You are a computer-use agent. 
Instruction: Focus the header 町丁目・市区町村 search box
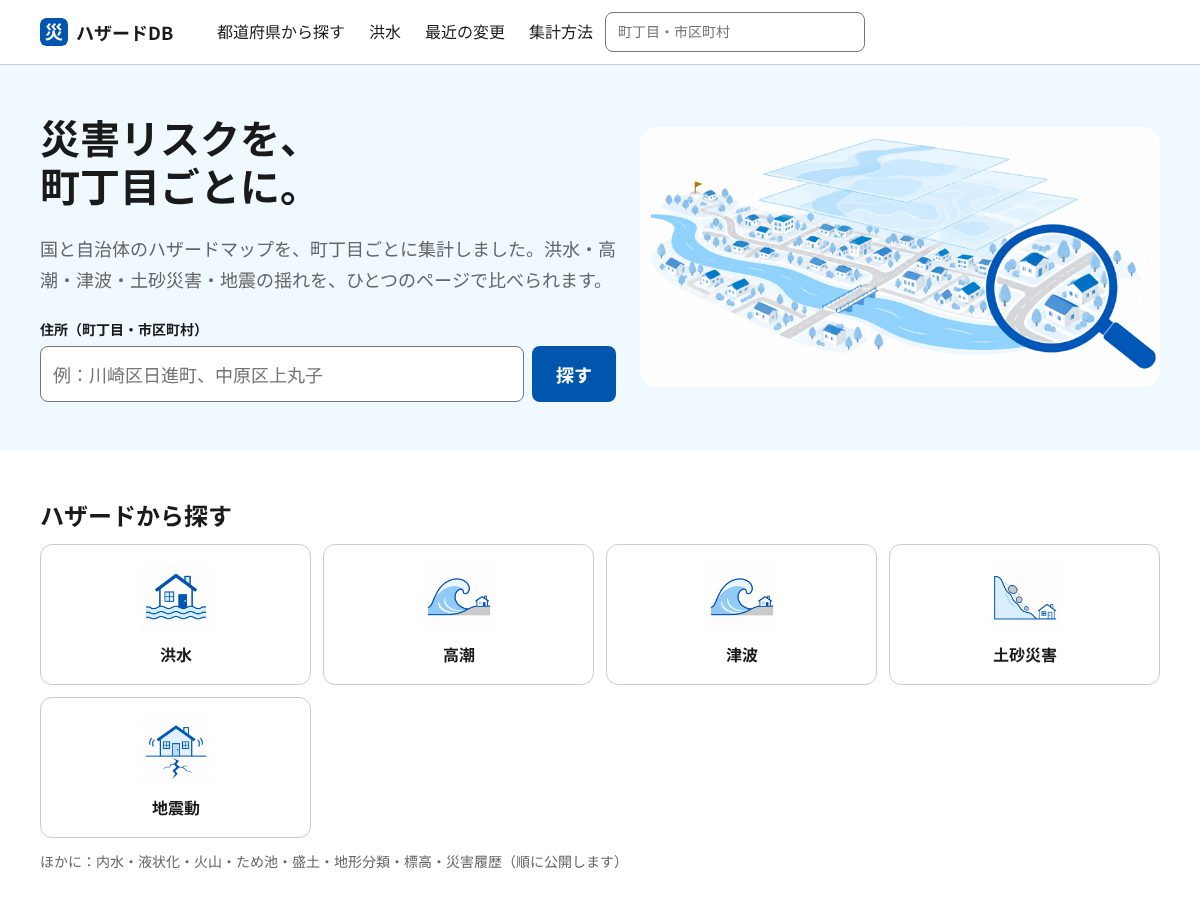(735, 32)
